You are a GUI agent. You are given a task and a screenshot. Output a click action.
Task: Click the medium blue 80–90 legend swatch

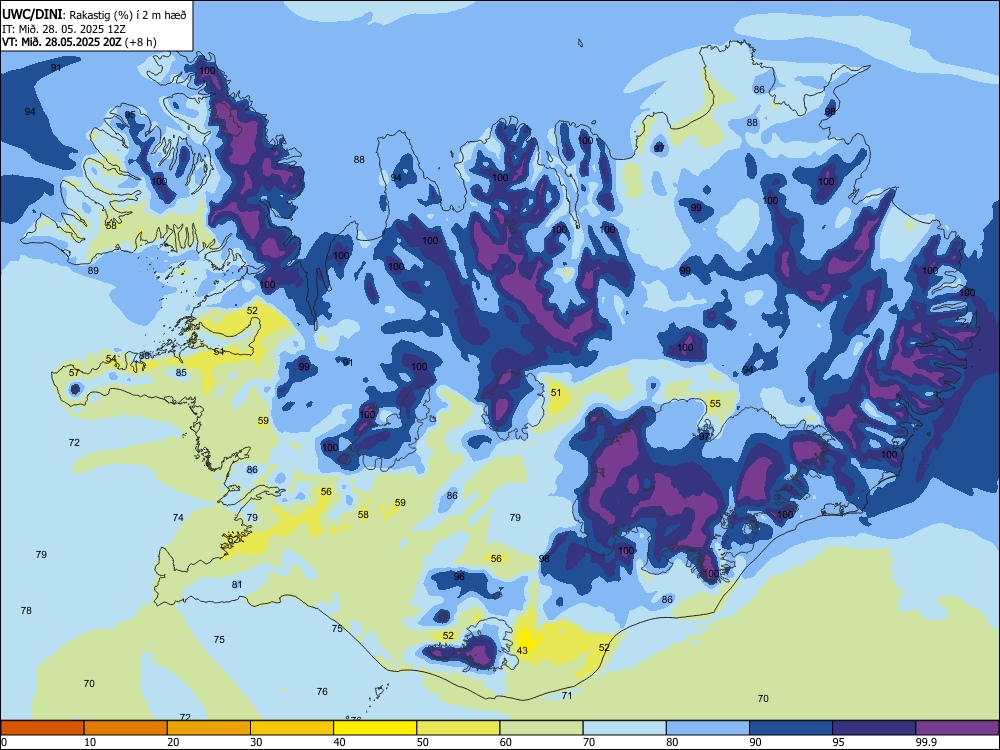click(x=708, y=728)
